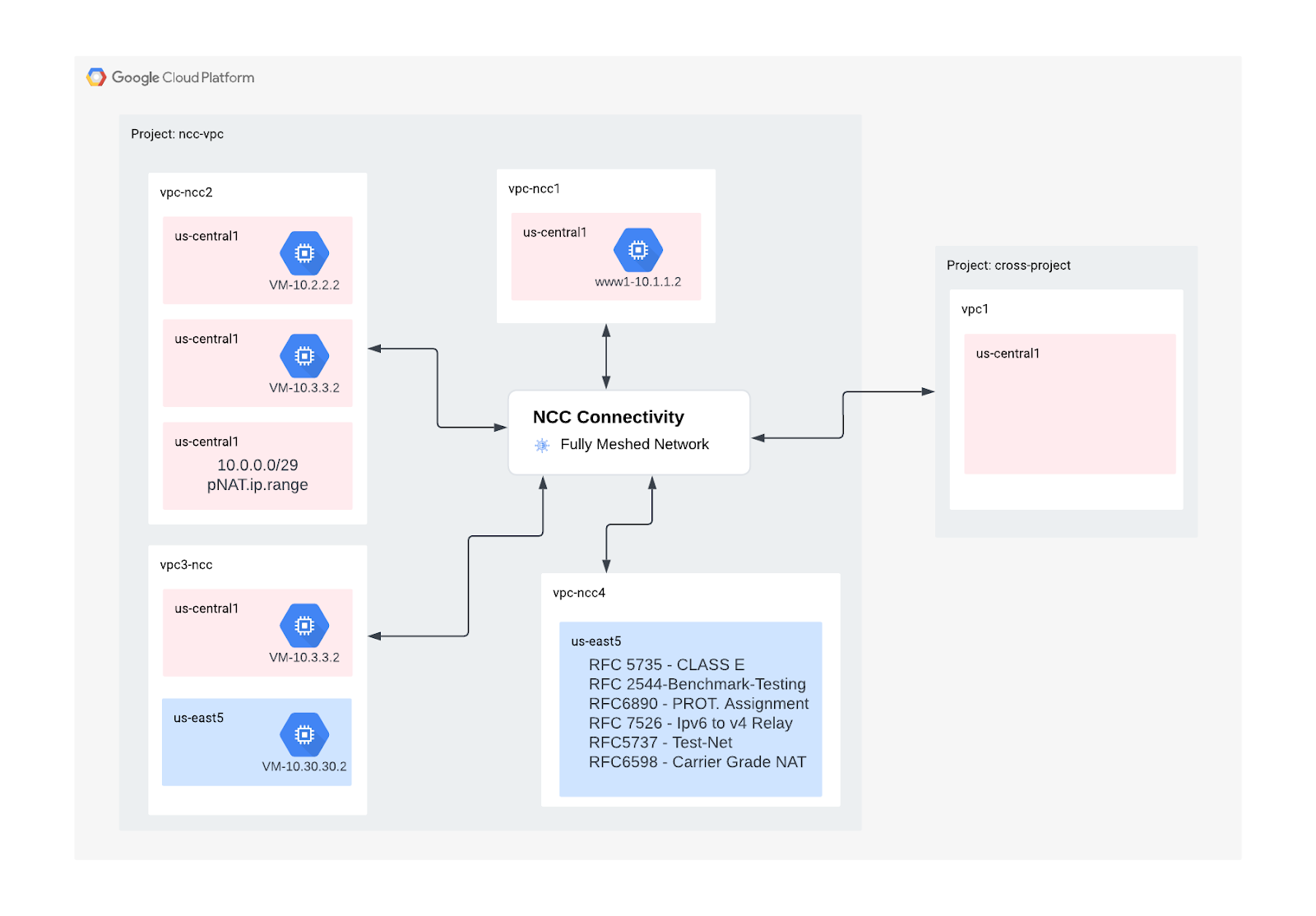Viewport: 1316px width, 916px height.
Task: Click the 10.0.0.0/29 pNAT.ip.range block
Action: 257,465
